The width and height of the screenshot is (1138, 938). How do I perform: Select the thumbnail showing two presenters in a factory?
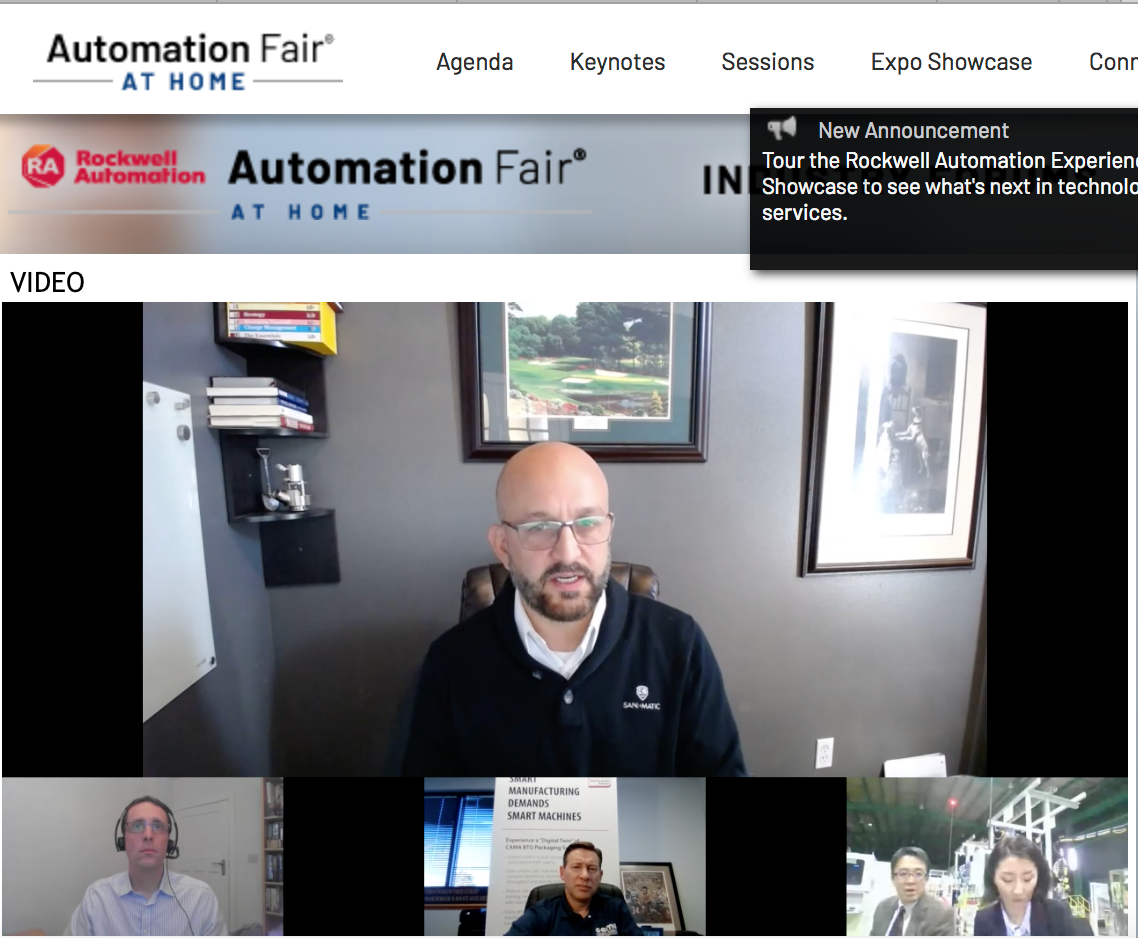[986, 857]
